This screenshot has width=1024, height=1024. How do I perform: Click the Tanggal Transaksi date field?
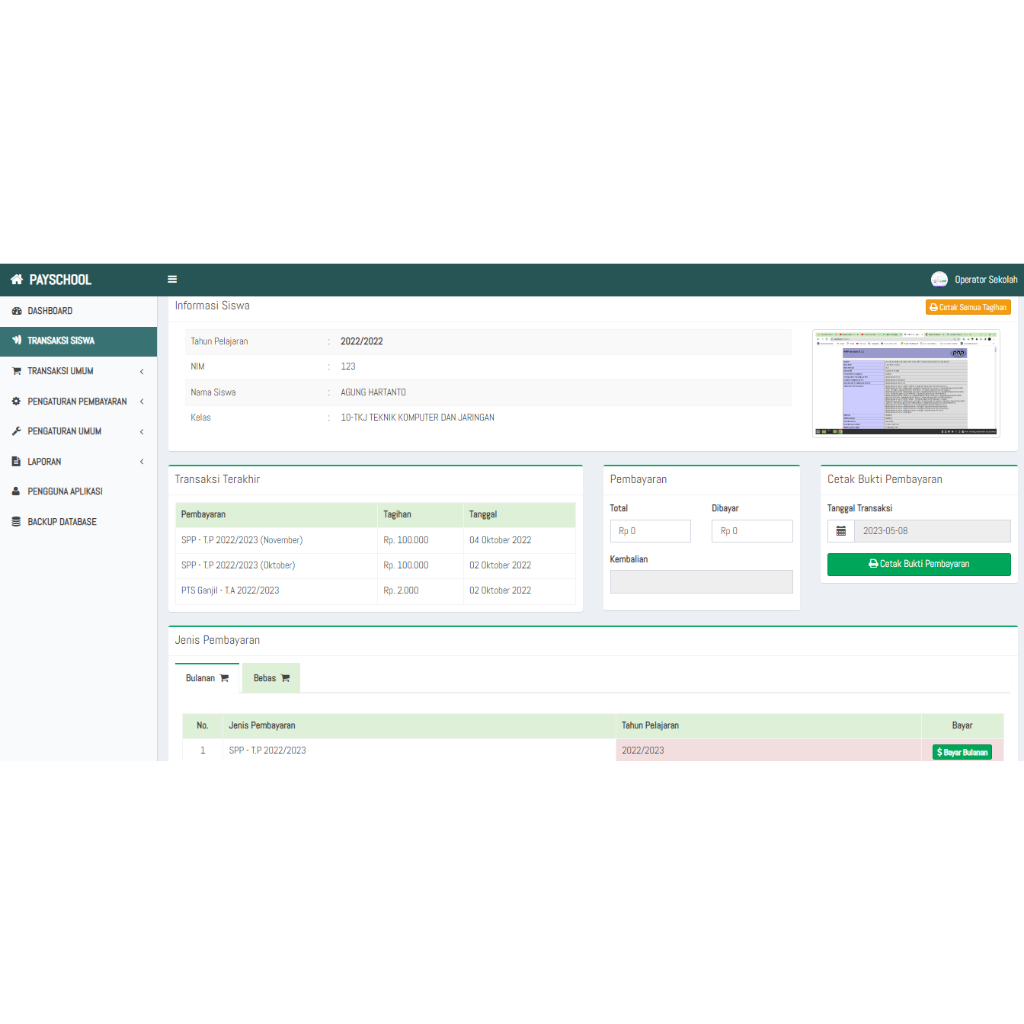(x=933, y=531)
